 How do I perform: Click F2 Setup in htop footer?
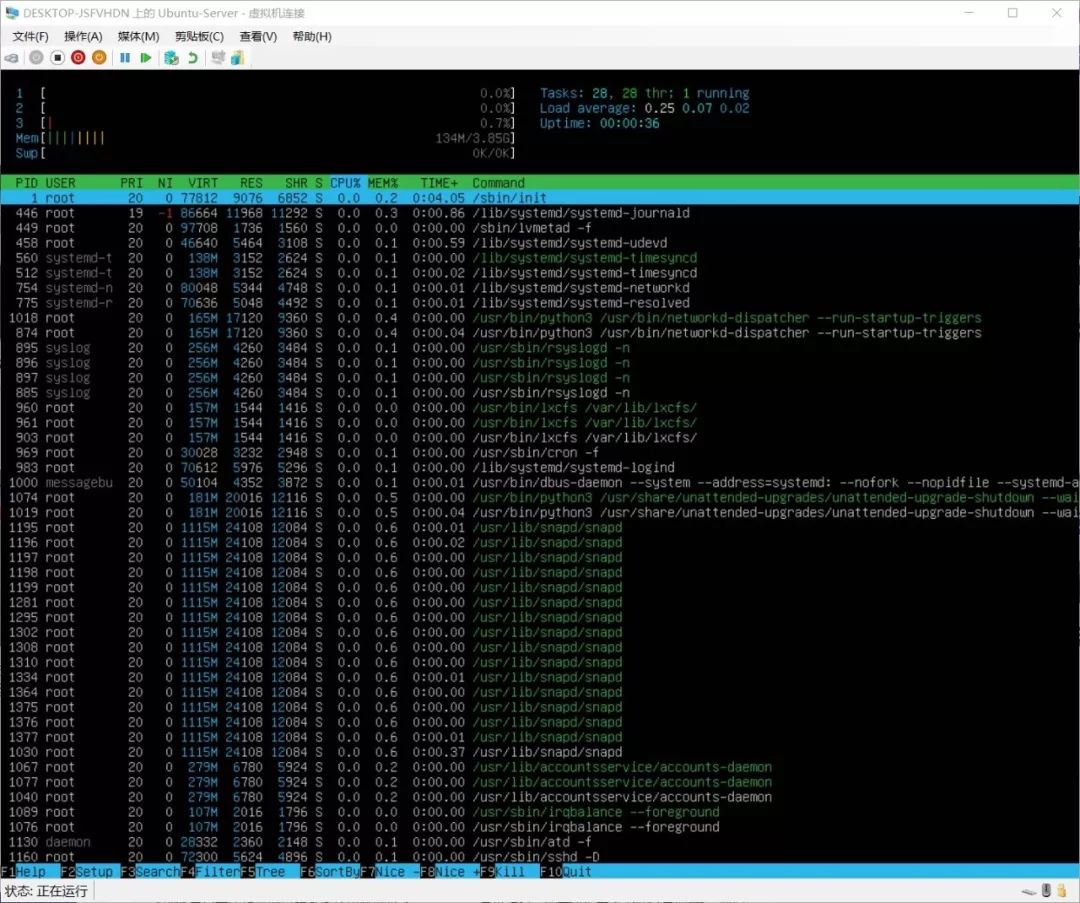(87, 872)
